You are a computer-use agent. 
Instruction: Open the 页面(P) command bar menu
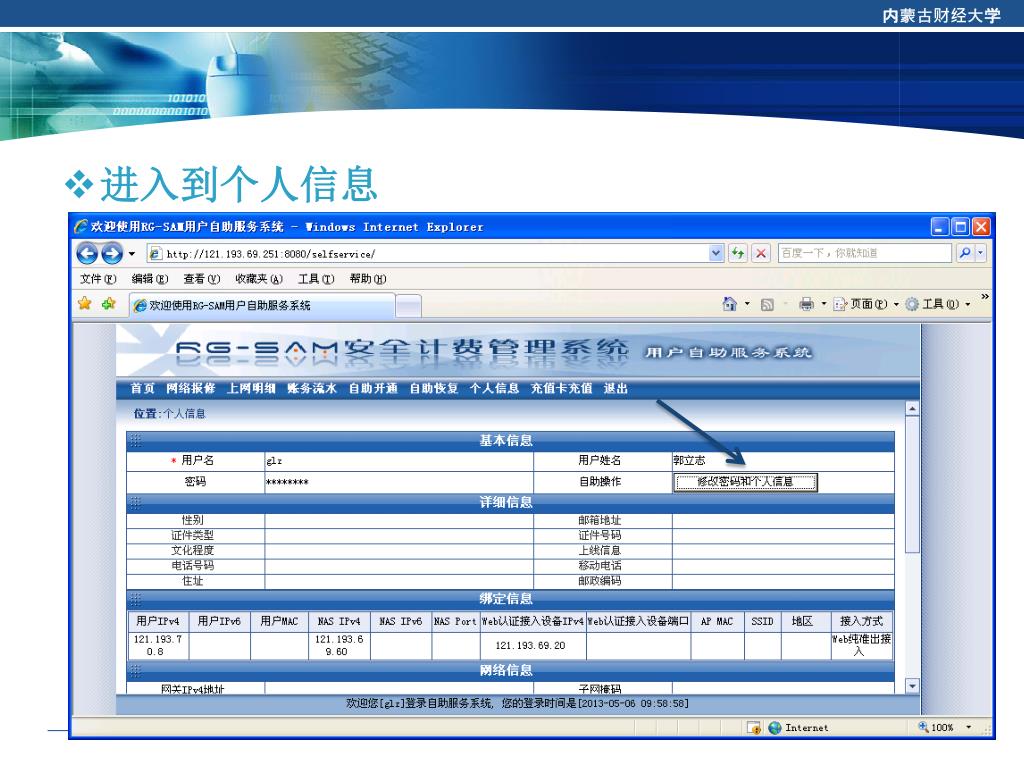pos(866,304)
